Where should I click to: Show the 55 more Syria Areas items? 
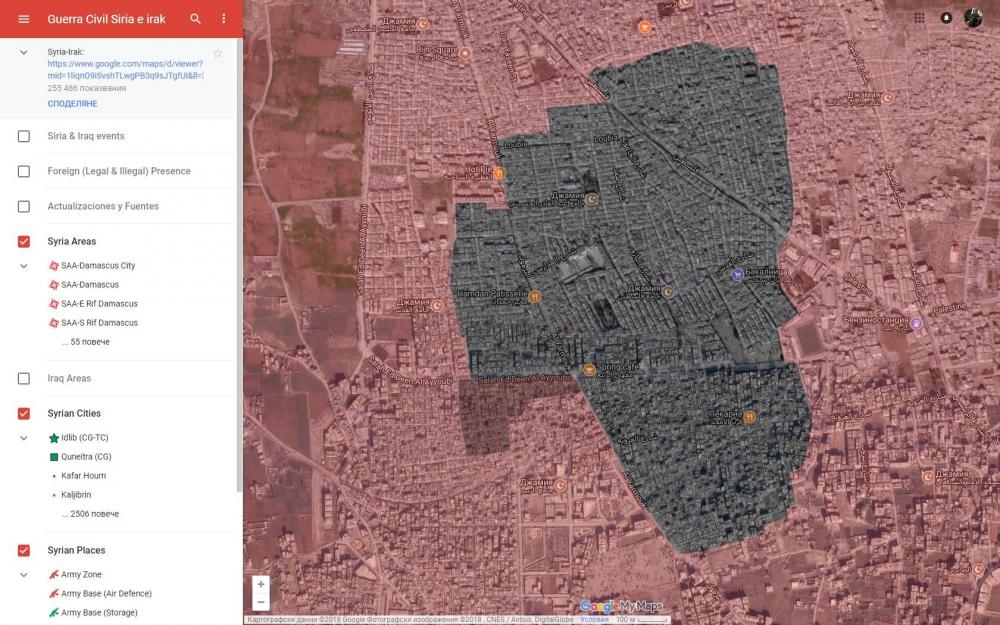click(85, 342)
